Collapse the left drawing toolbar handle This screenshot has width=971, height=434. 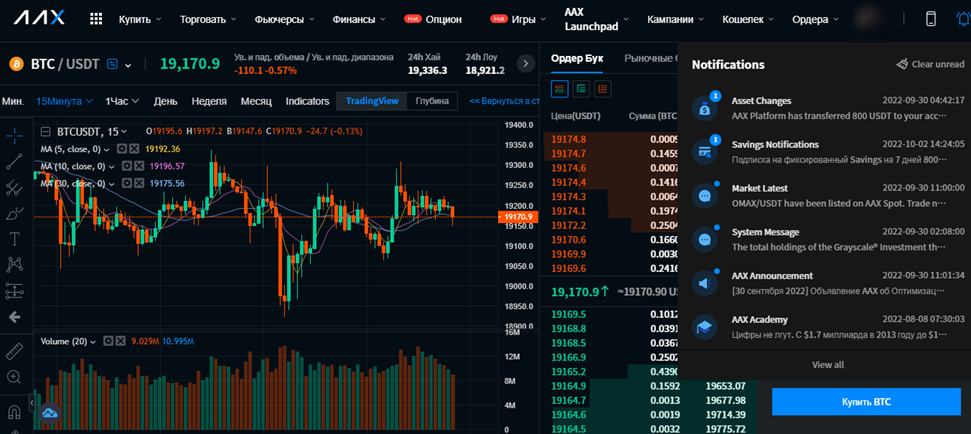point(31,401)
